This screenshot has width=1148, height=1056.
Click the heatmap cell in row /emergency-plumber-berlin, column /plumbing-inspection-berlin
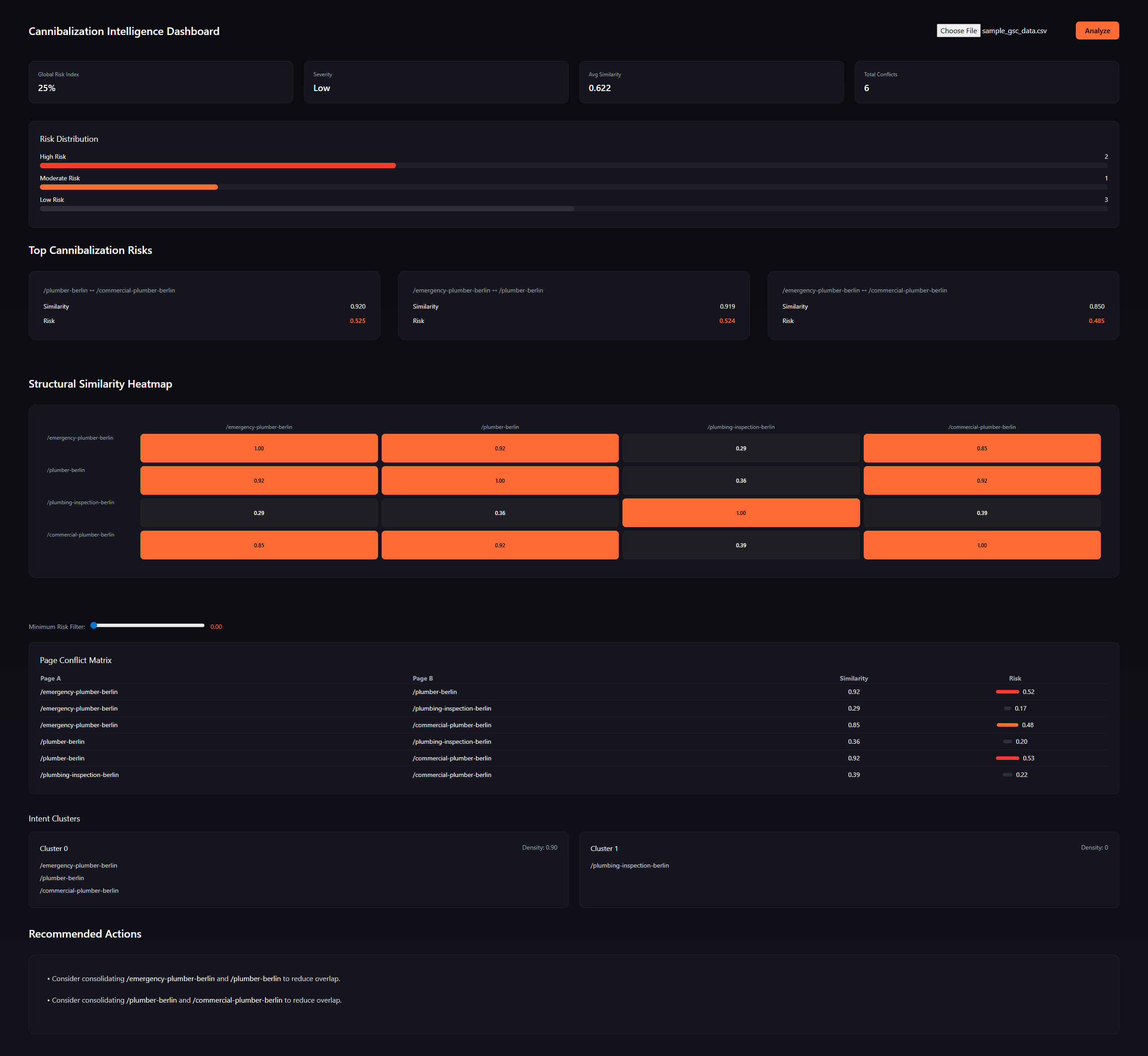(740, 449)
